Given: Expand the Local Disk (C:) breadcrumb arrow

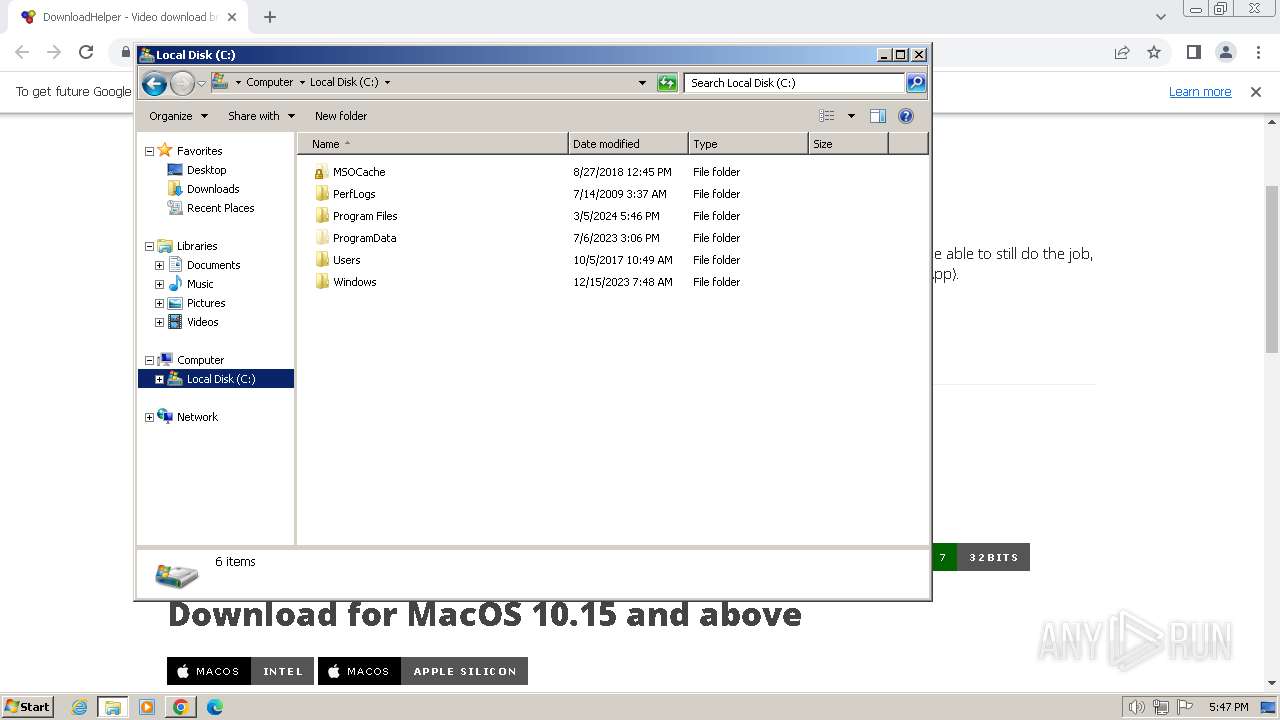Looking at the screenshot, I should click(387, 83).
